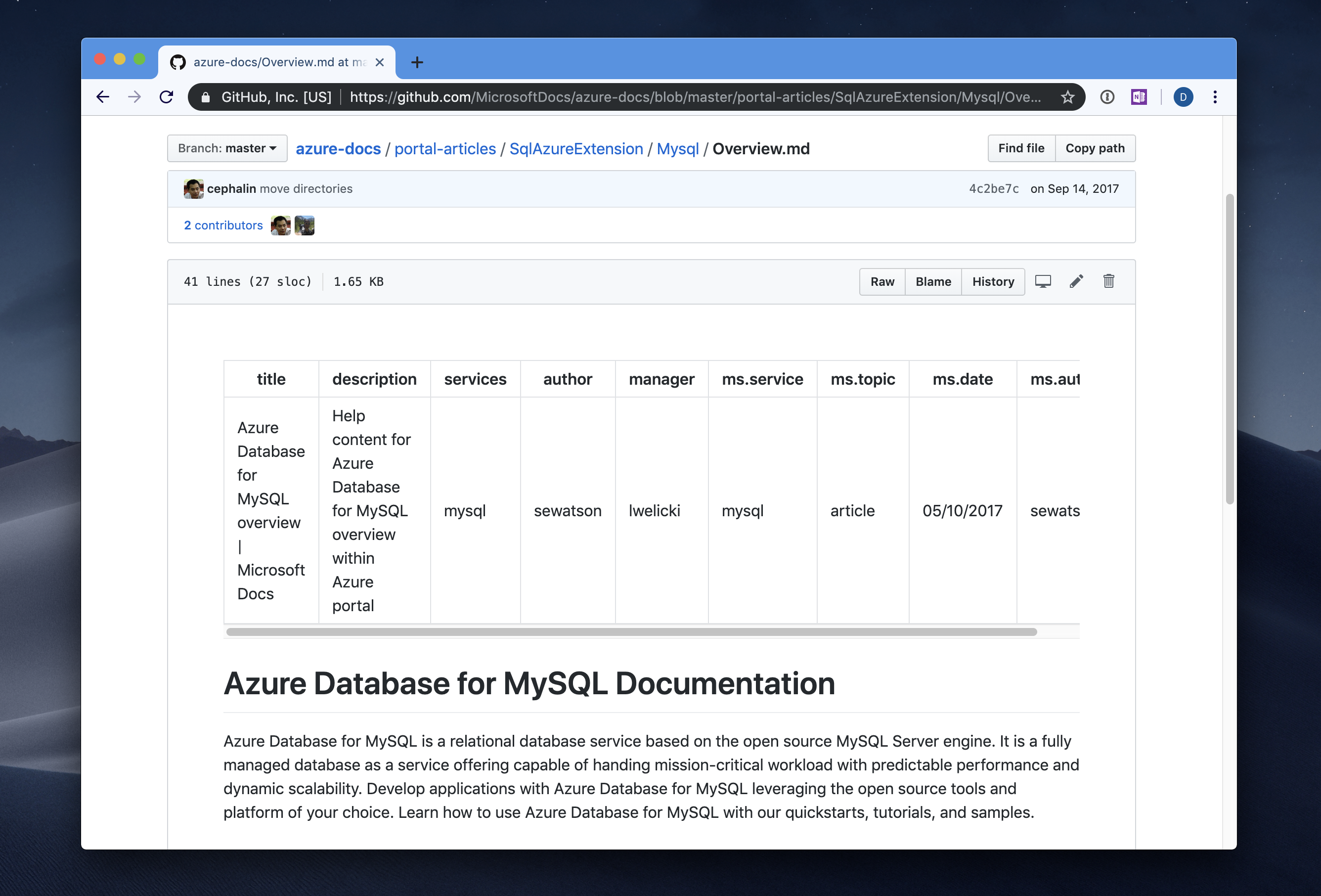Open a new browser tab
The image size is (1321, 896).
click(x=417, y=62)
